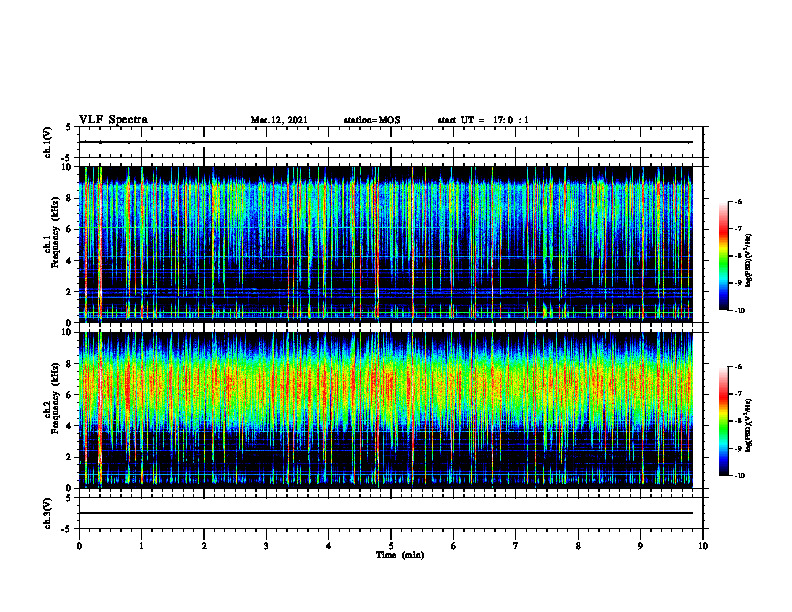Click the ch.2 color bar log(PSD) units label
Viewport: 792px width, 612px height.
coord(749,425)
